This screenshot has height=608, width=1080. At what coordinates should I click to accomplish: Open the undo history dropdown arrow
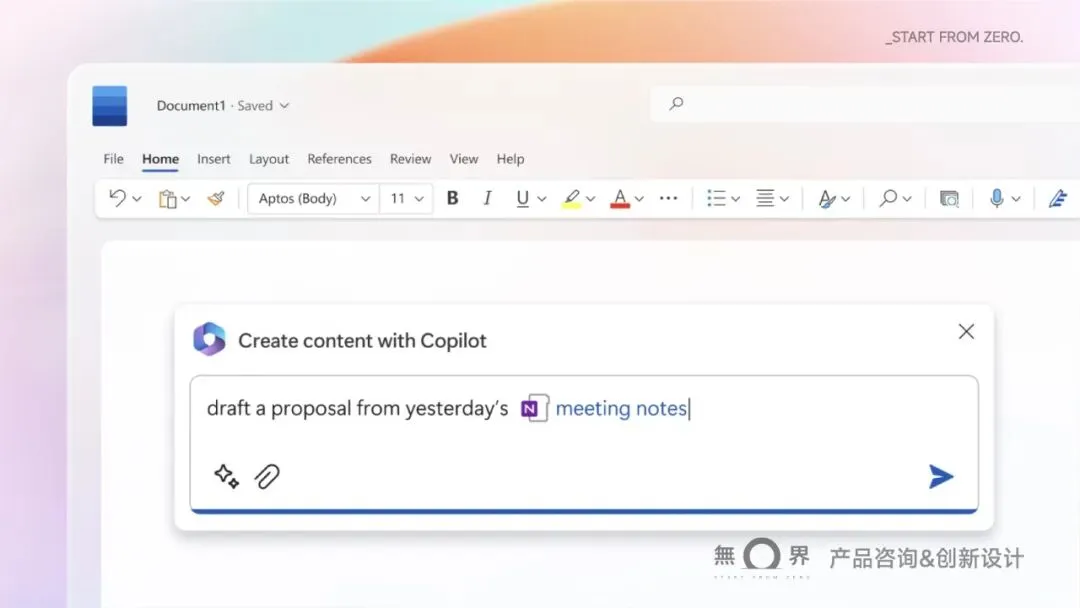[137, 199]
